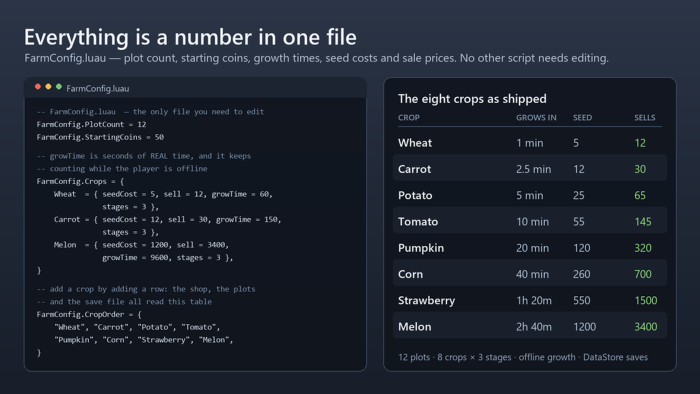Click Strawberry's sell price 1500

pyautogui.click(x=646, y=301)
